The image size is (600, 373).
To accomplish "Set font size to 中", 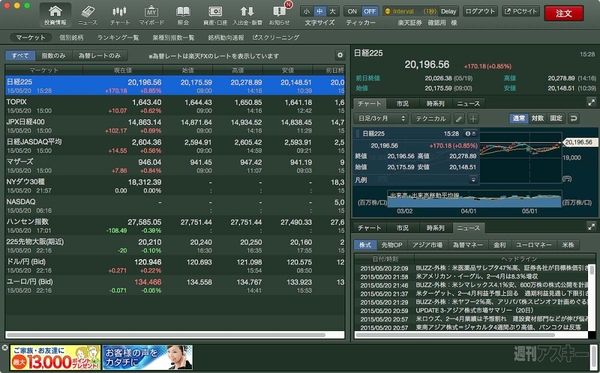I will tap(320, 11).
